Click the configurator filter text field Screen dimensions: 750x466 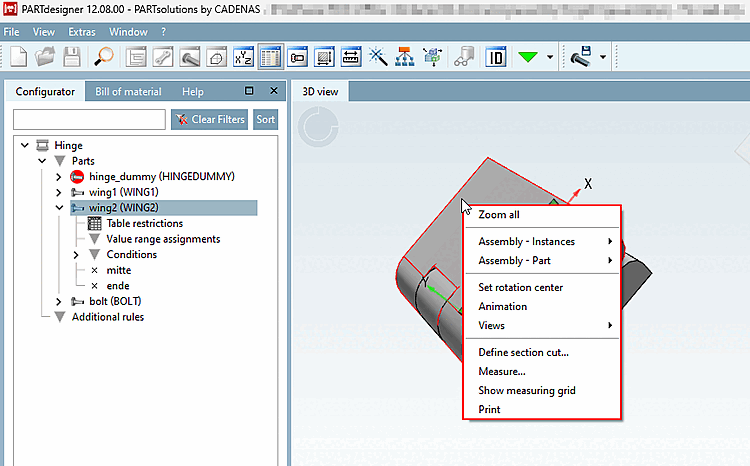[89, 119]
